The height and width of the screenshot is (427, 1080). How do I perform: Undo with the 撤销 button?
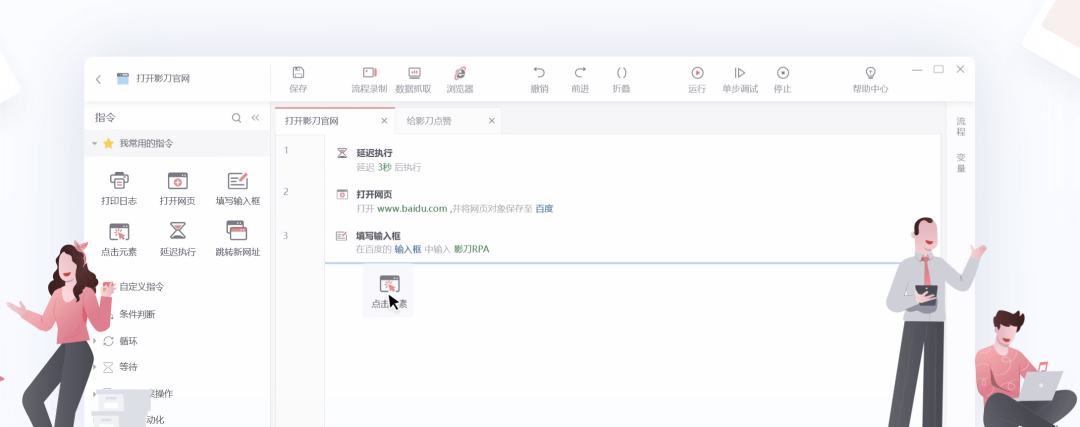click(x=539, y=72)
